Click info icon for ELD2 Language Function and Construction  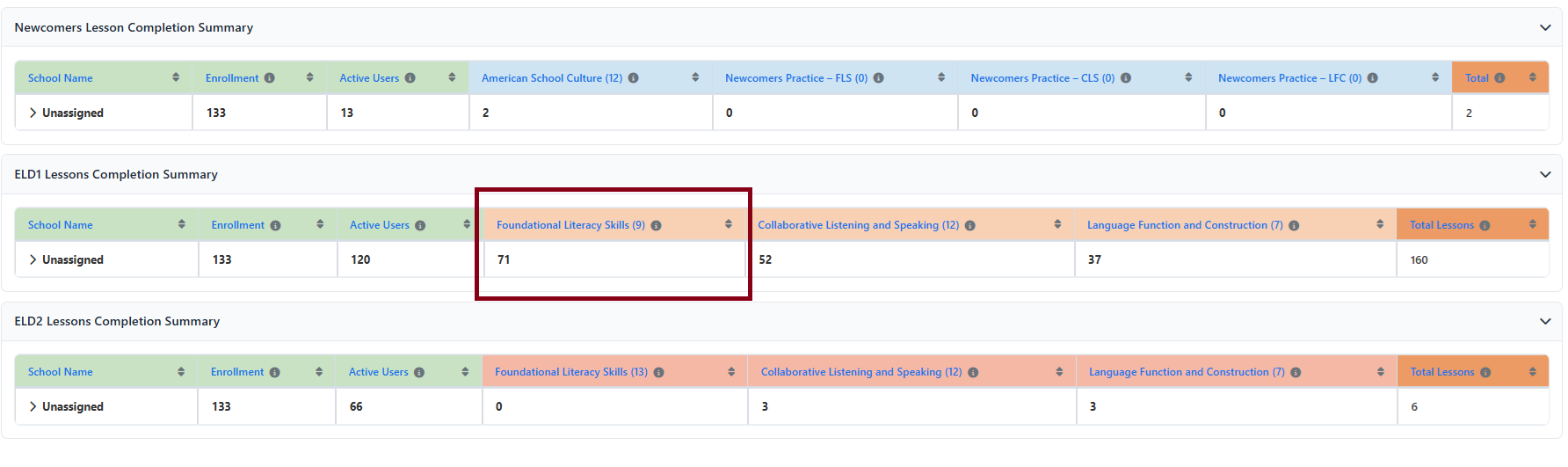(1296, 373)
